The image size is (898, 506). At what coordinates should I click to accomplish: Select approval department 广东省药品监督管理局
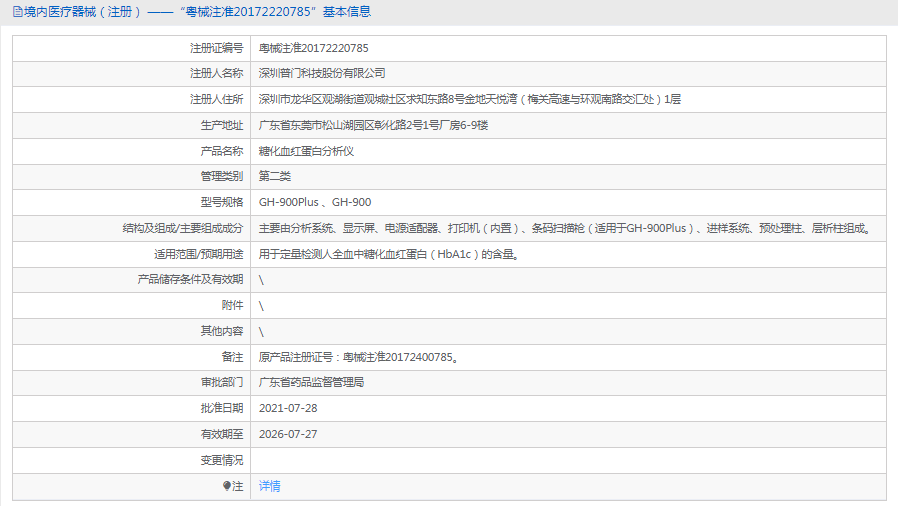tap(312, 382)
